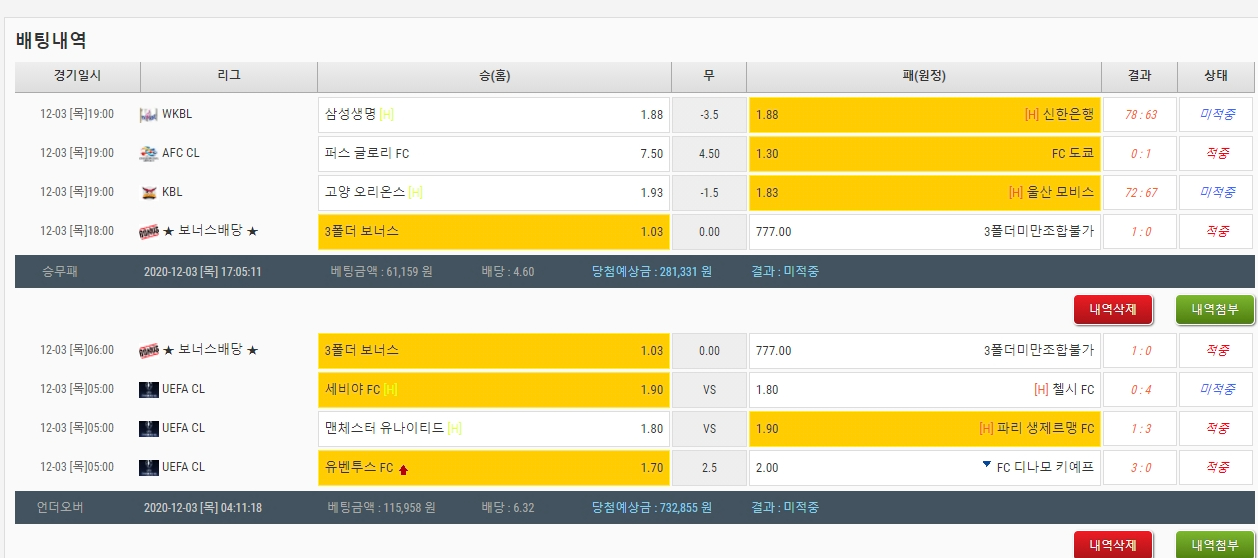Click UEFA CL icon in 맨체스터 유나이티드 row
The width and height of the screenshot is (1258, 558).
[149, 429]
